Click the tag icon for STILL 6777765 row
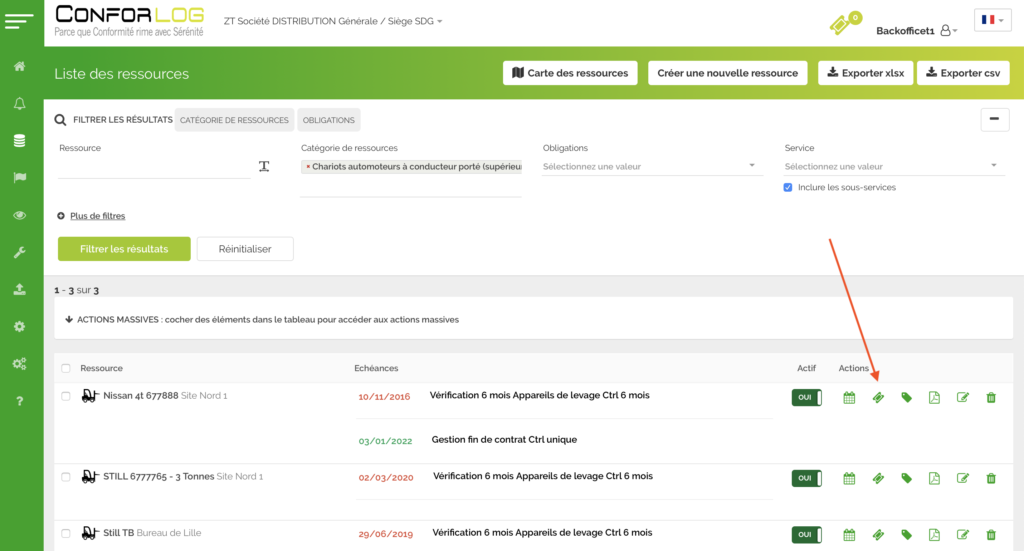This screenshot has height=551, width=1024. tap(906, 479)
